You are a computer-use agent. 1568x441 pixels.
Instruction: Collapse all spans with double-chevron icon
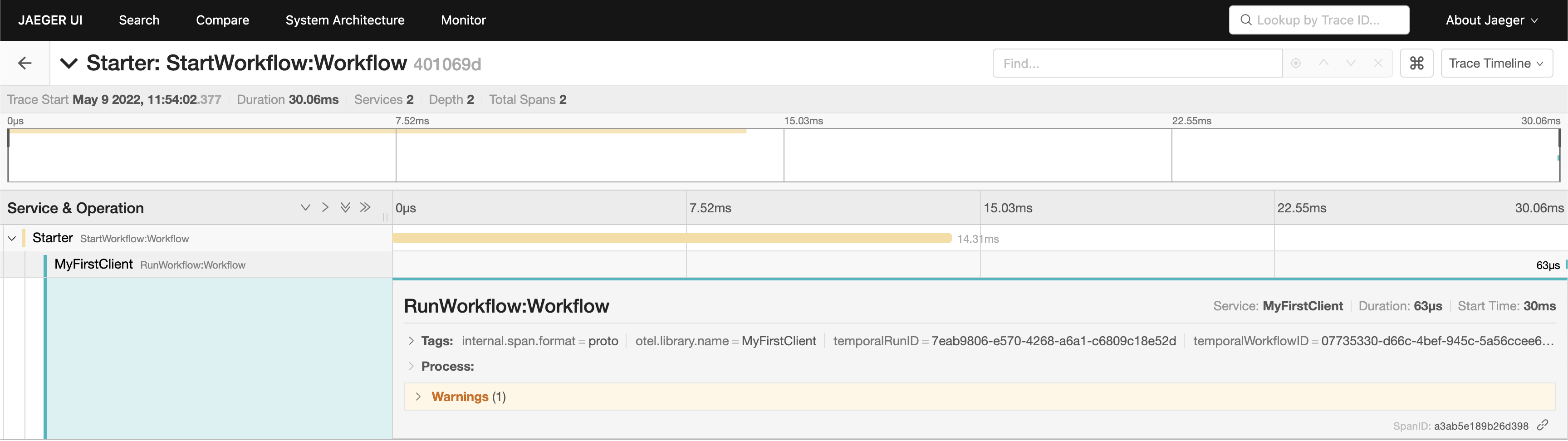tap(345, 207)
